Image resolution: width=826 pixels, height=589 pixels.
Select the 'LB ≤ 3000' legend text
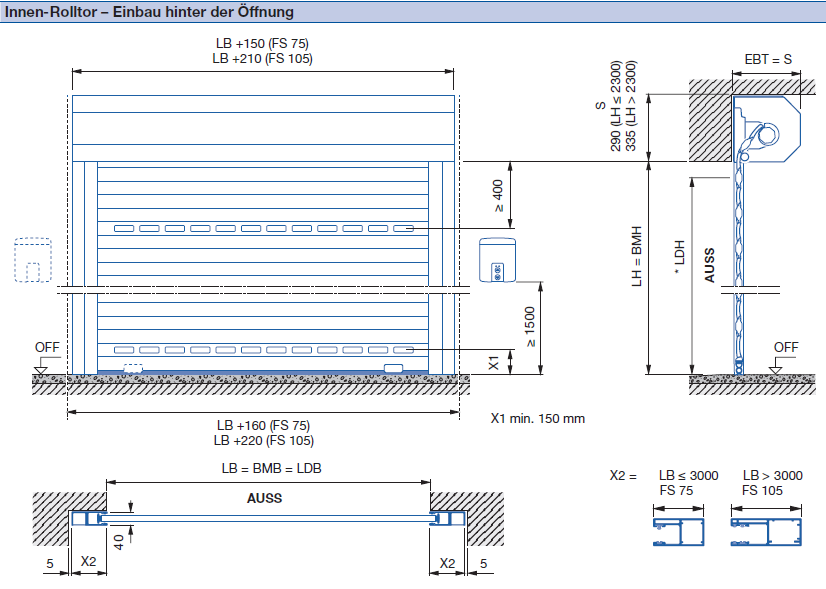click(689, 476)
